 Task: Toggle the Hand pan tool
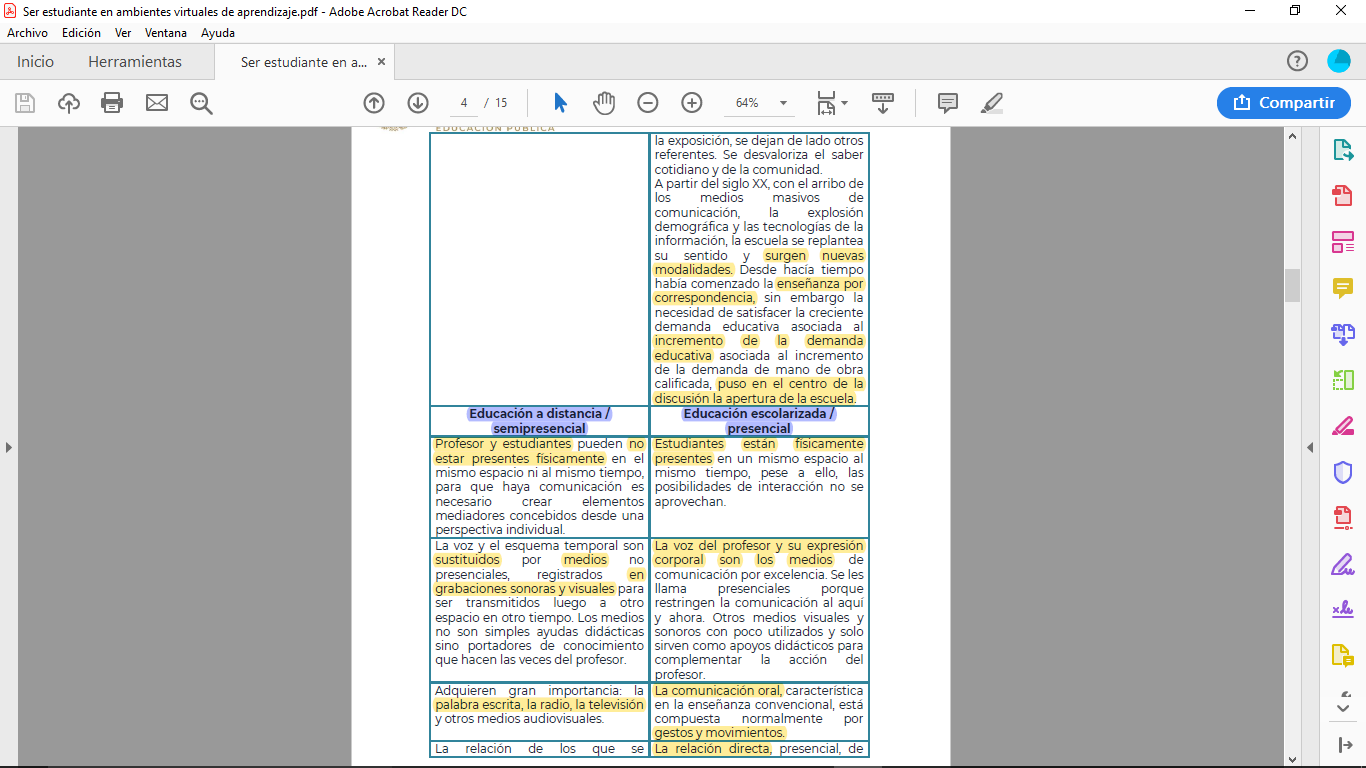click(x=604, y=103)
